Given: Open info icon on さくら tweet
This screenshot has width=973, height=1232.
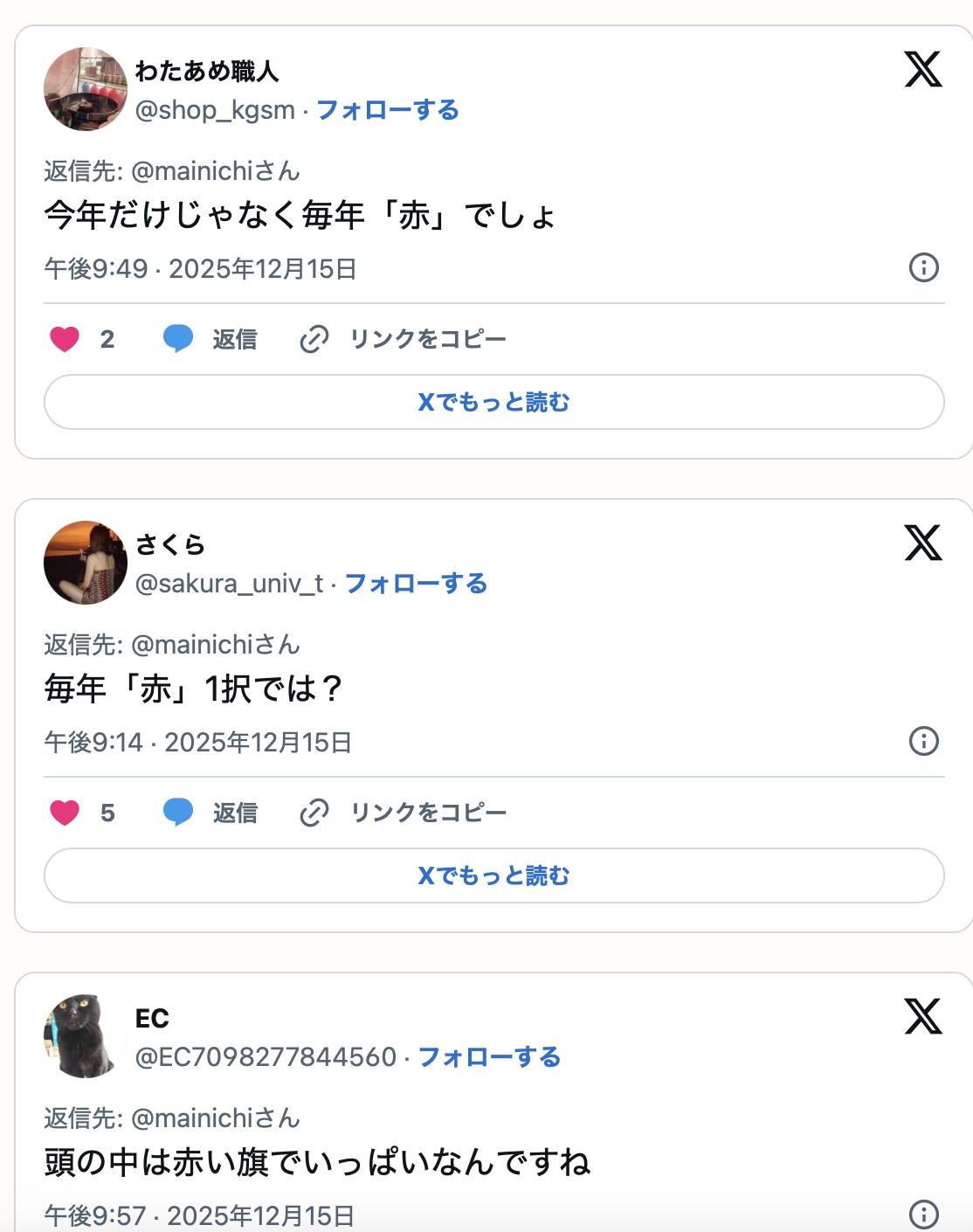Looking at the screenshot, I should [x=923, y=741].
